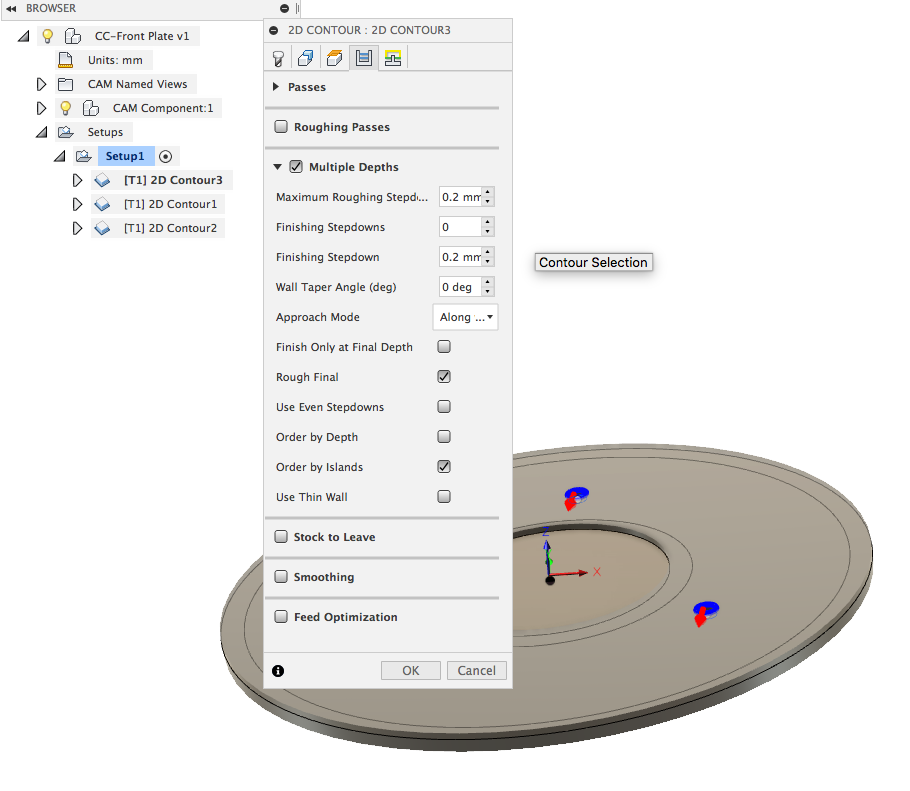This screenshot has width=910, height=791.
Task: Collapse the Browser panel with double-arrow icon
Action: click(10, 8)
